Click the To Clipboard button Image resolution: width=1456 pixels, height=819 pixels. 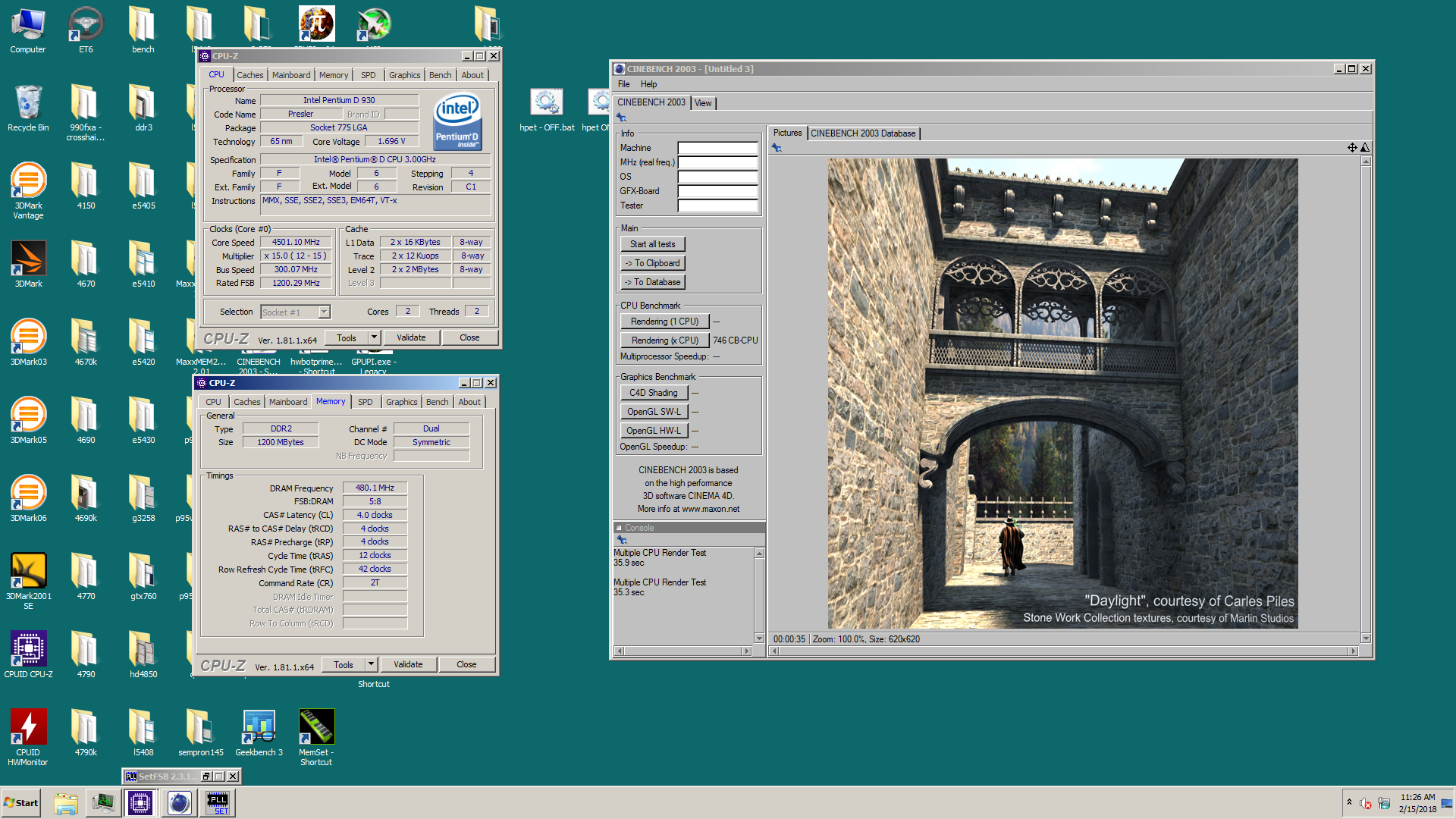click(x=652, y=263)
